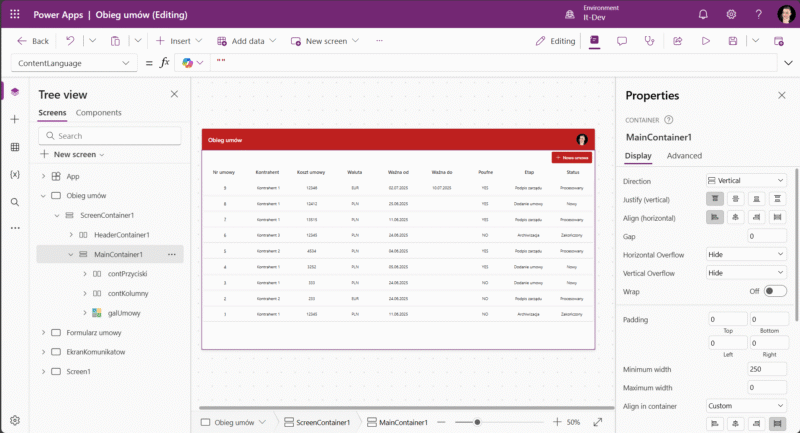Image resolution: width=800 pixels, height=433 pixels.
Task: Set Justify vertical to start alignment
Action: click(x=716, y=199)
